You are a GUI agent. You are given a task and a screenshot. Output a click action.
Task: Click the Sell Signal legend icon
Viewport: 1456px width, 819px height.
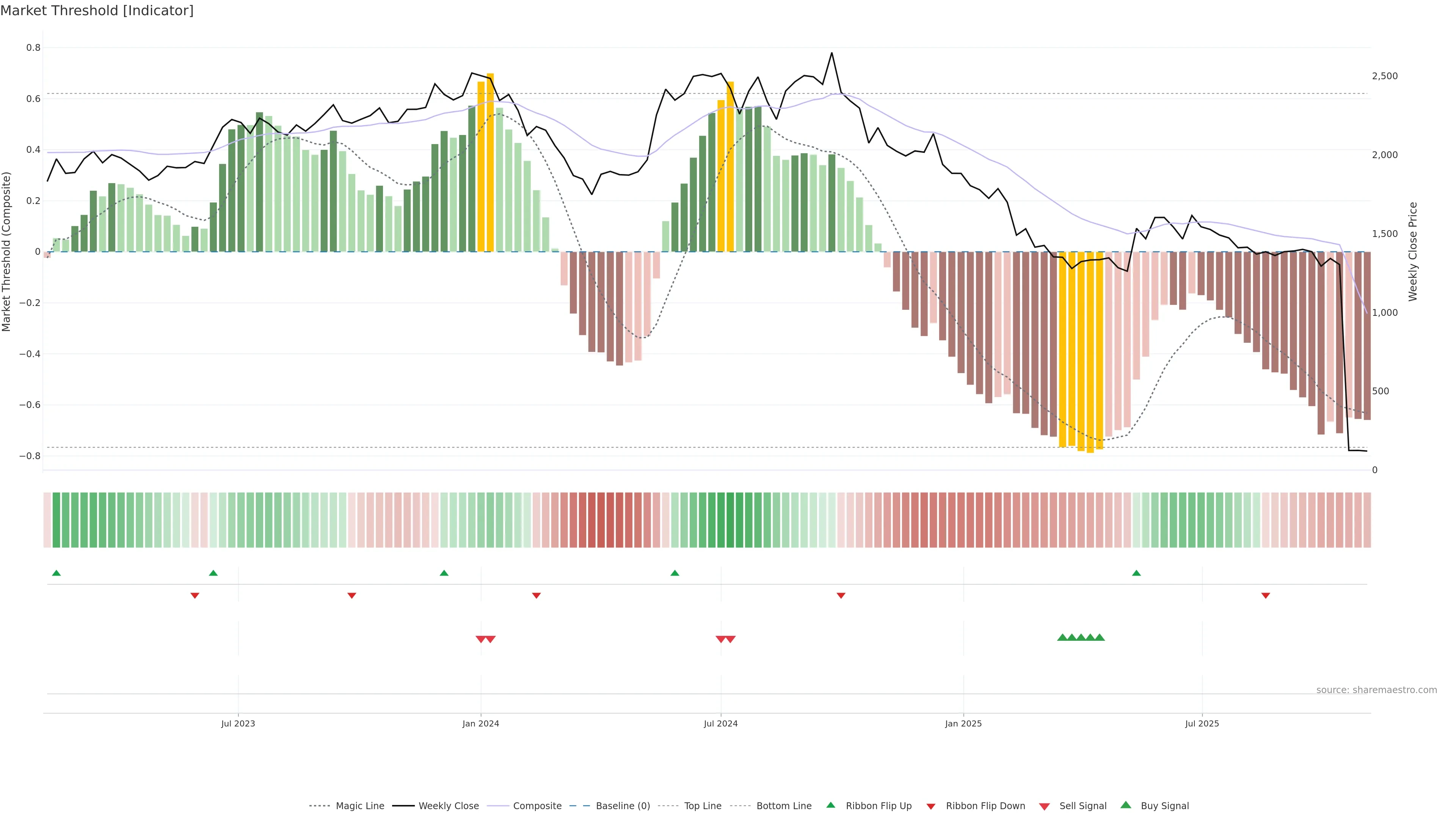click(1045, 806)
